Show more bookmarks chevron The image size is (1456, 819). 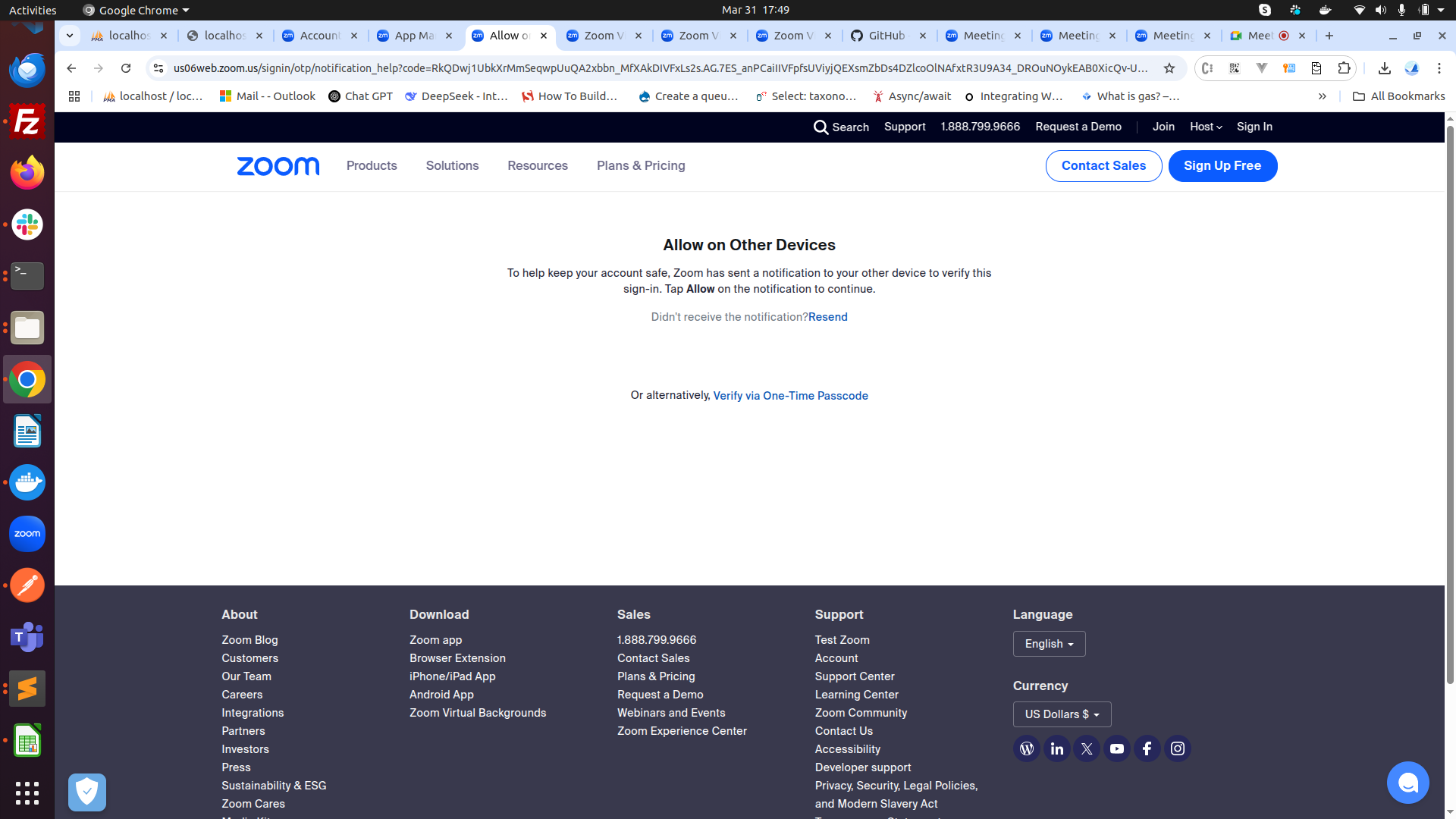pyautogui.click(x=1322, y=96)
